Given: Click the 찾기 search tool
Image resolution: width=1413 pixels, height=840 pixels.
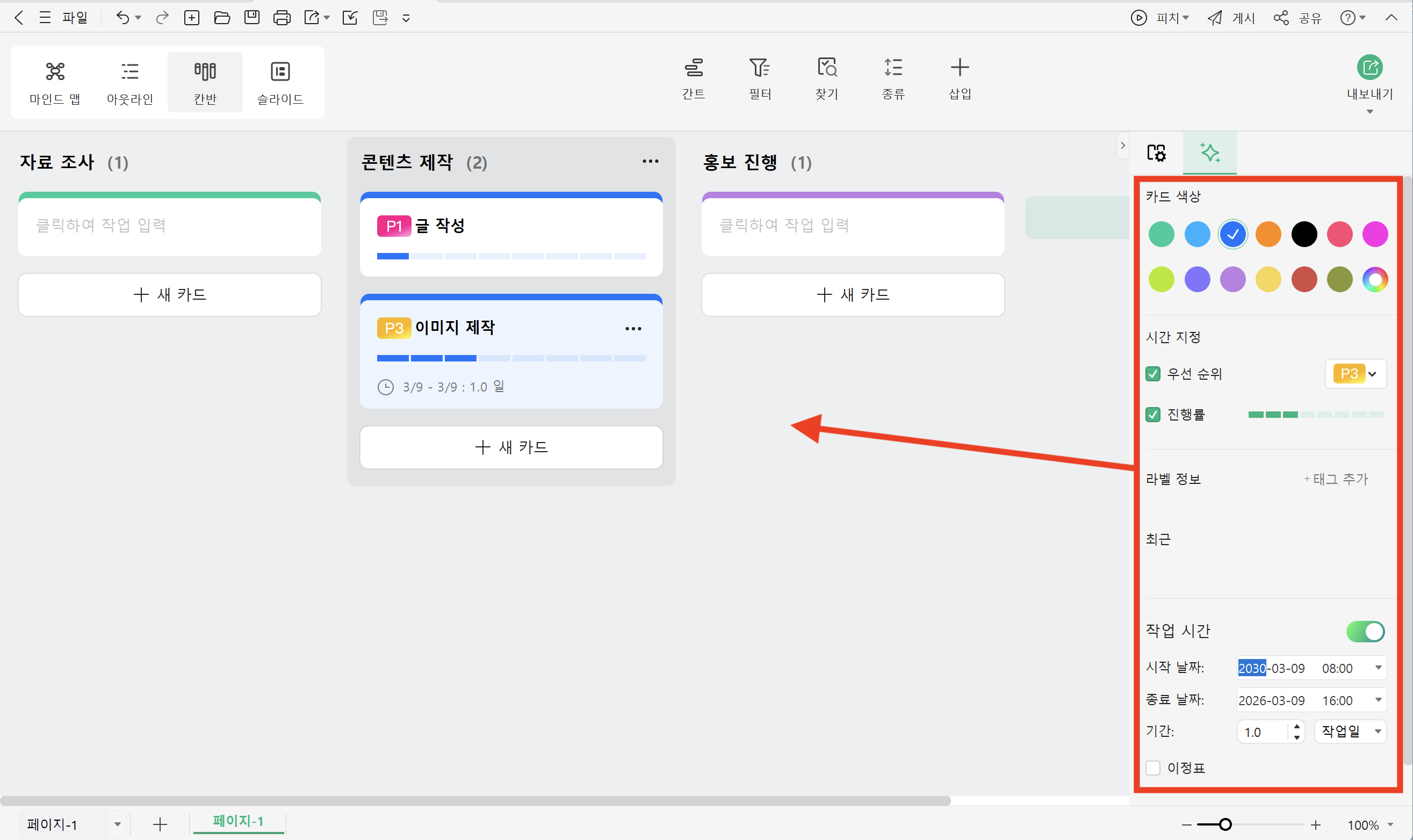Looking at the screenshot, I should [826, 77].
